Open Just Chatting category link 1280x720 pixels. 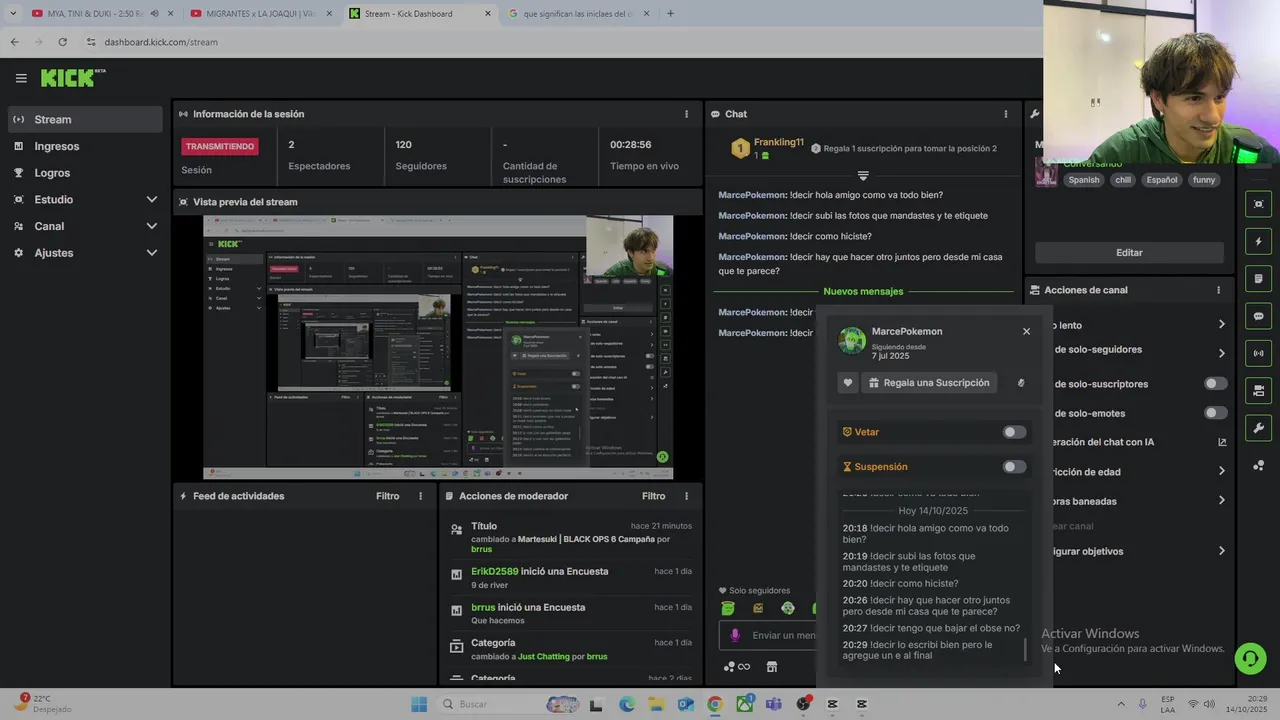pyautogui.click(x=550, y=657)
